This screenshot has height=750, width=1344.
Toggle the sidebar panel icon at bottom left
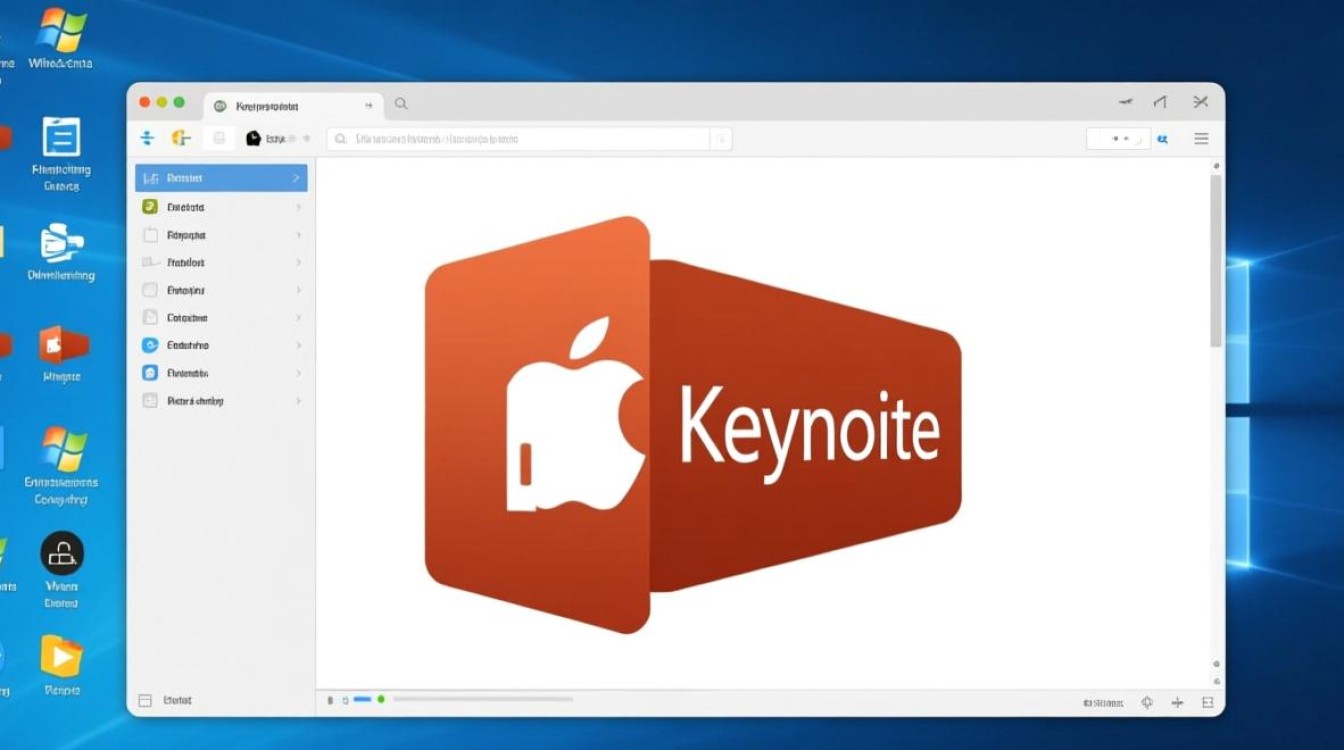[145, 701]
